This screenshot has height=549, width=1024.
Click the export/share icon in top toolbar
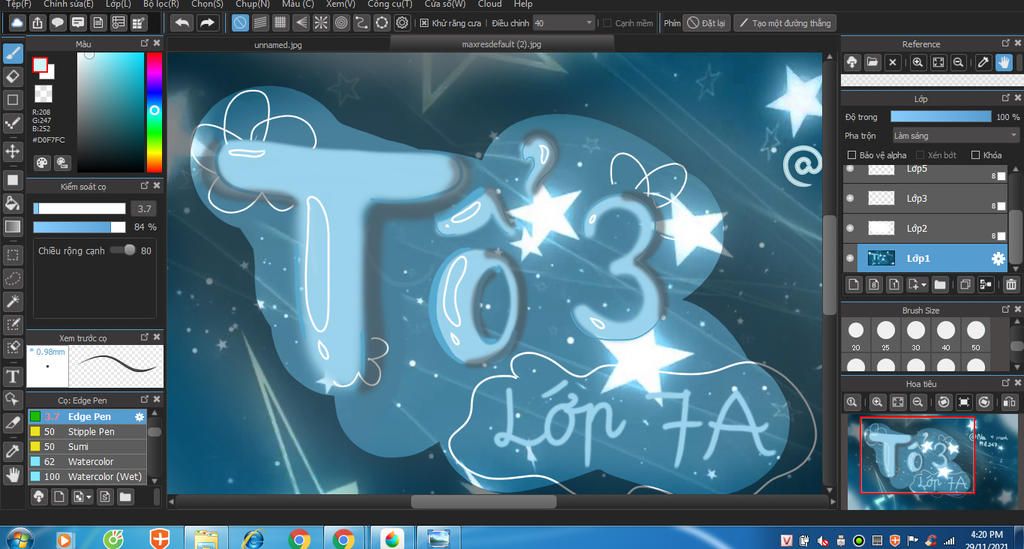(x=37, y=23)
